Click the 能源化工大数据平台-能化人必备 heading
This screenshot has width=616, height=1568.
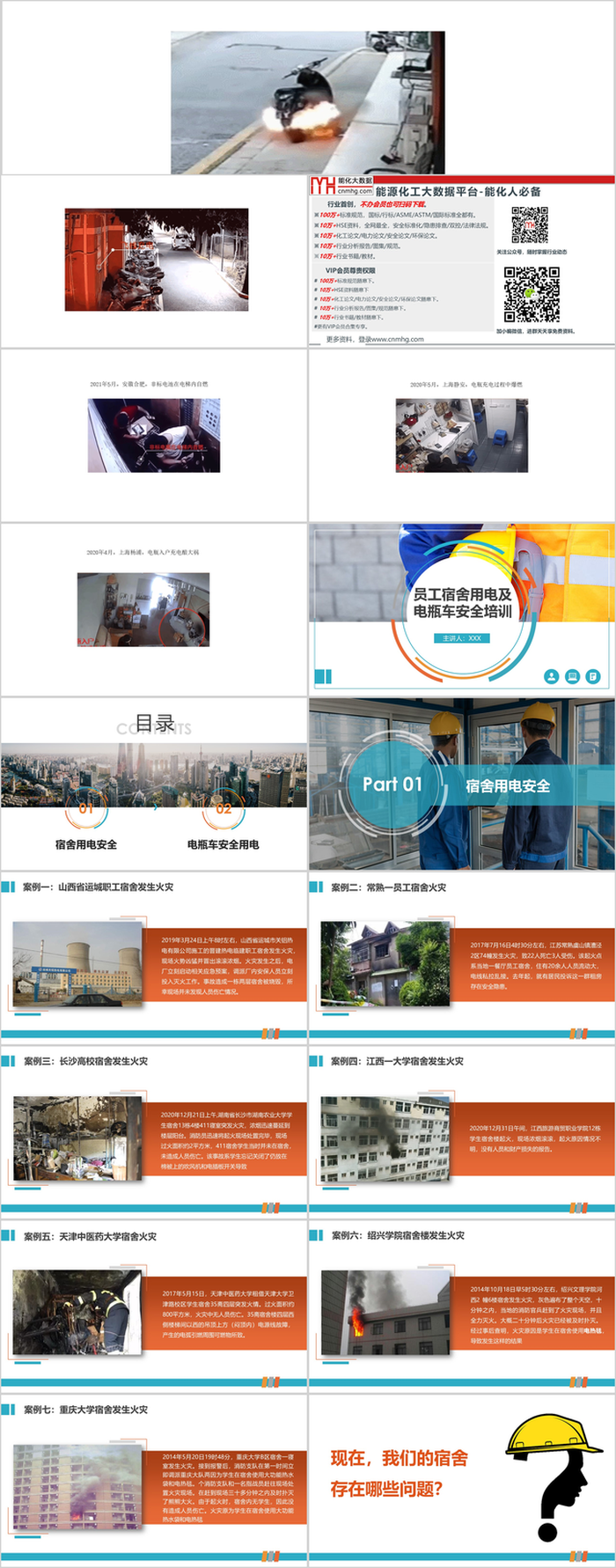tap(458, 191)
